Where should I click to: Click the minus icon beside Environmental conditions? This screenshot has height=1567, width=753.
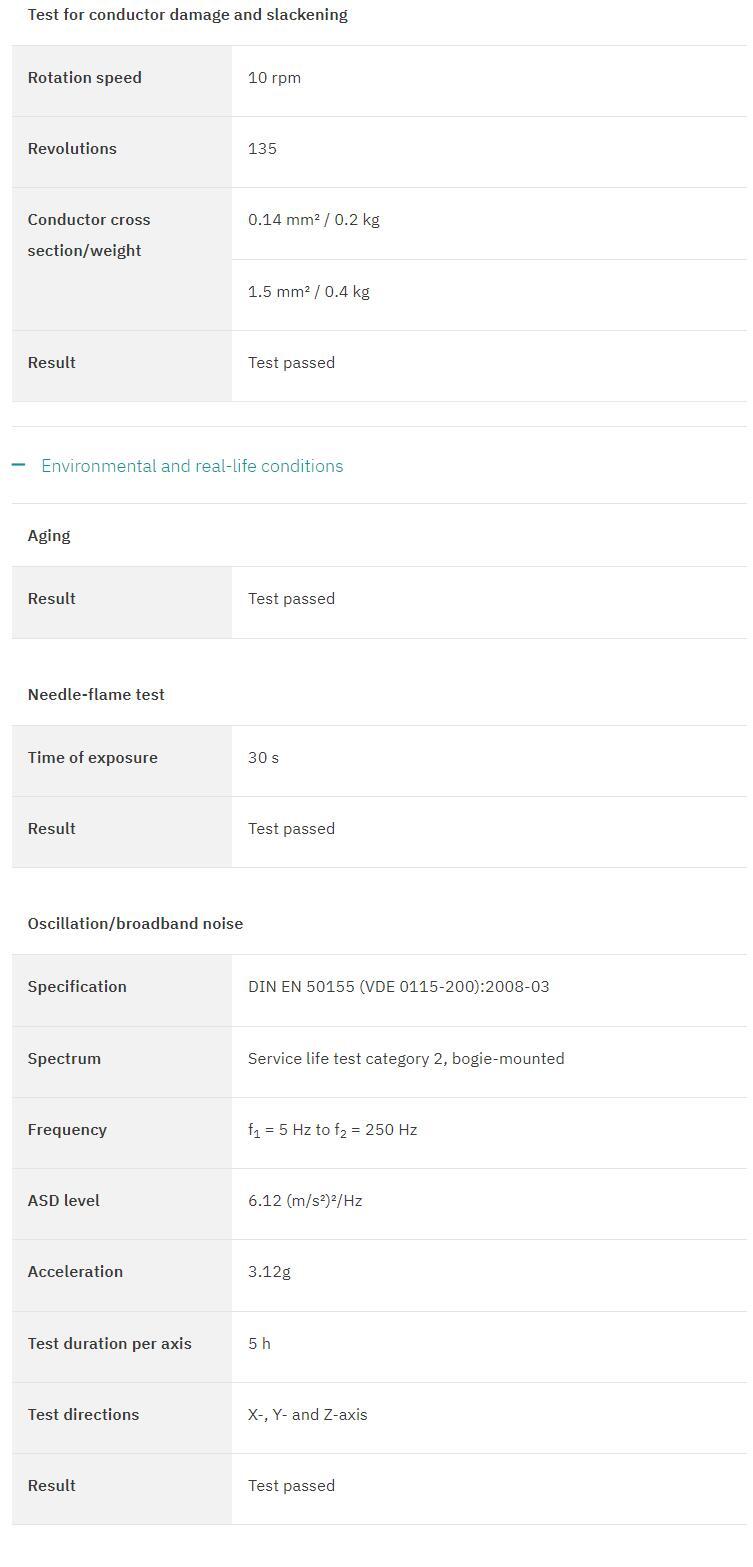tap(18, 465)
